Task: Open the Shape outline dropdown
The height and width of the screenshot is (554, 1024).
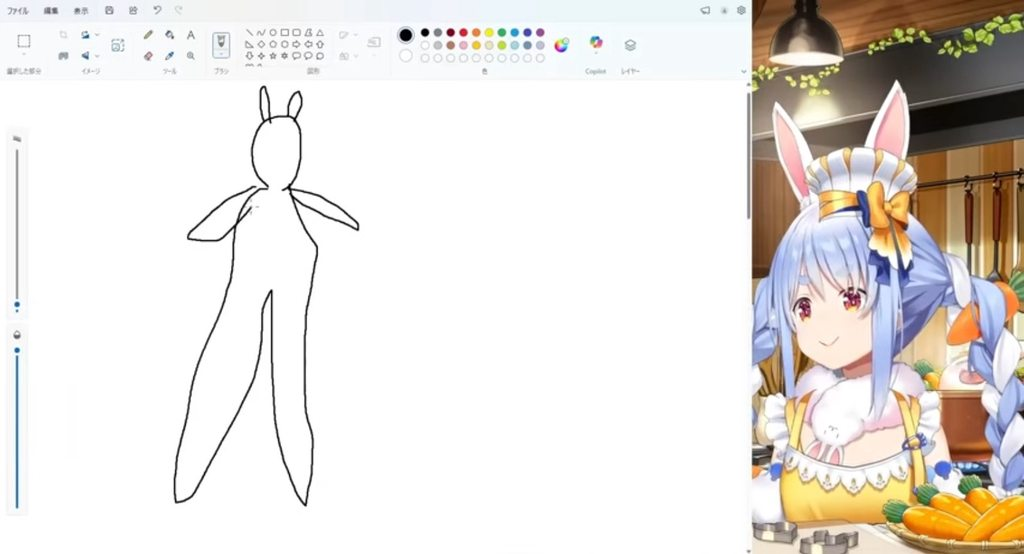Action: (355, 35)
